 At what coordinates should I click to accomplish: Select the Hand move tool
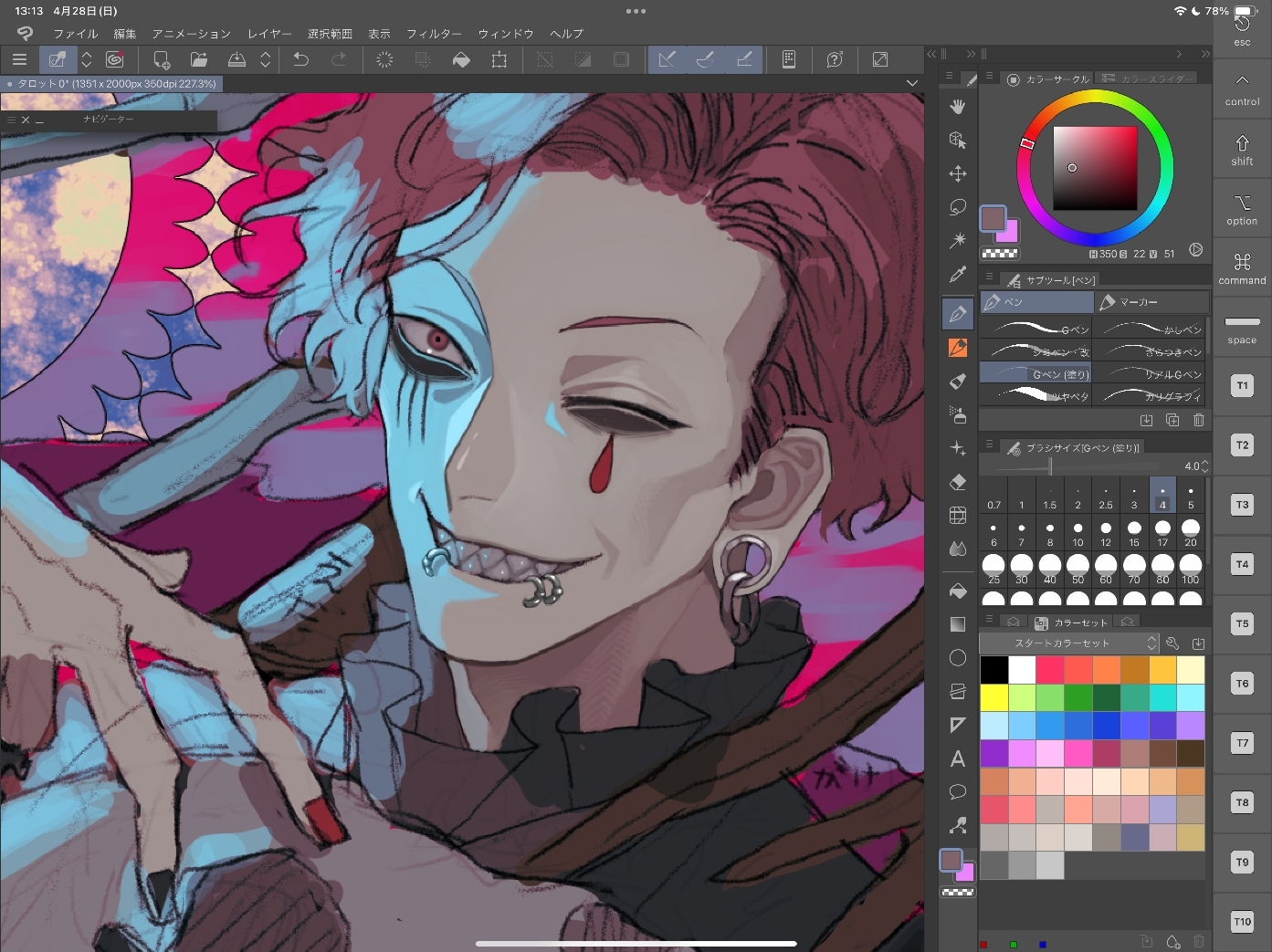[x=957, y=107]
